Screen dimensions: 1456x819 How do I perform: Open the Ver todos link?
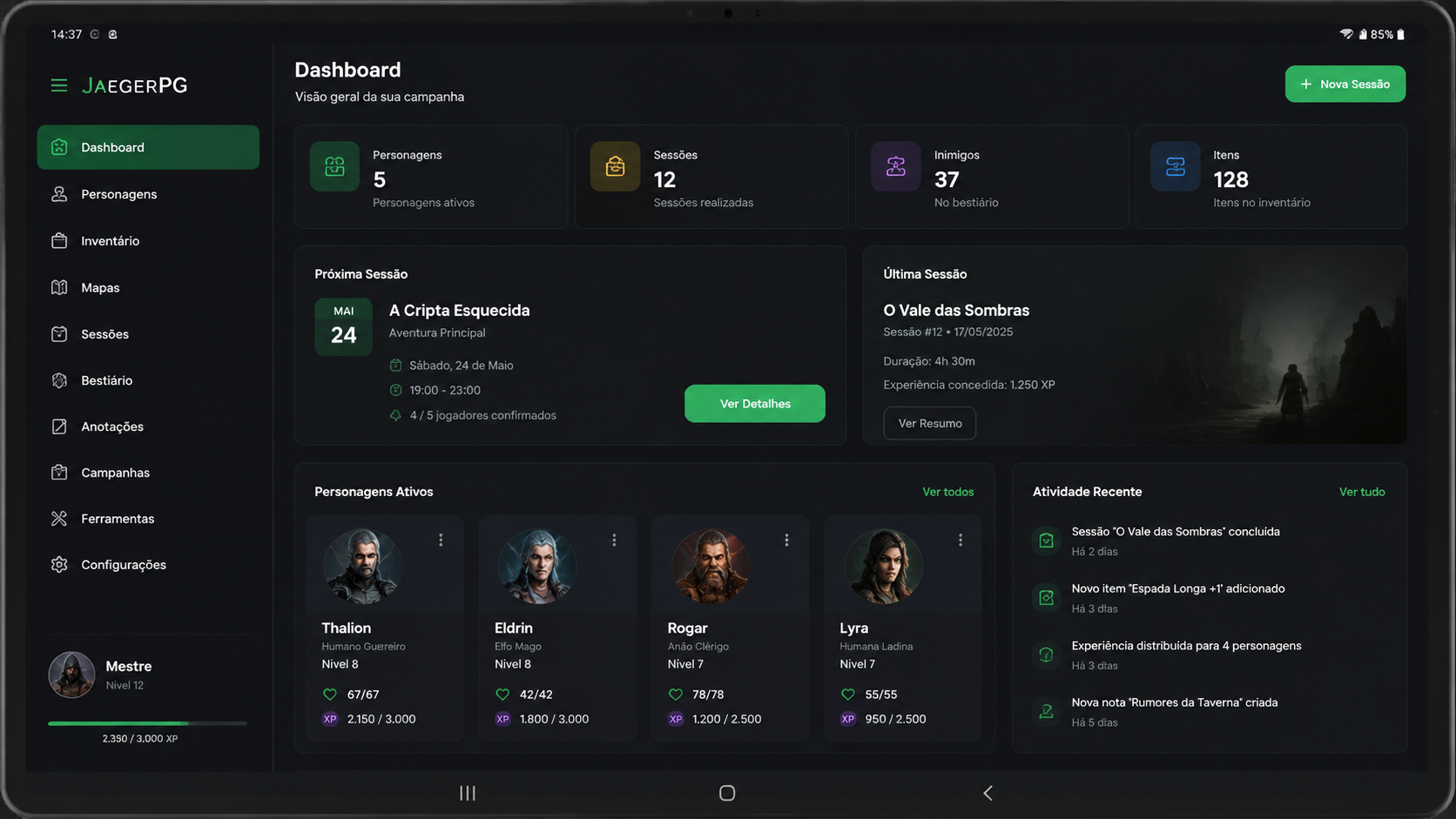[x=947, y=493]
